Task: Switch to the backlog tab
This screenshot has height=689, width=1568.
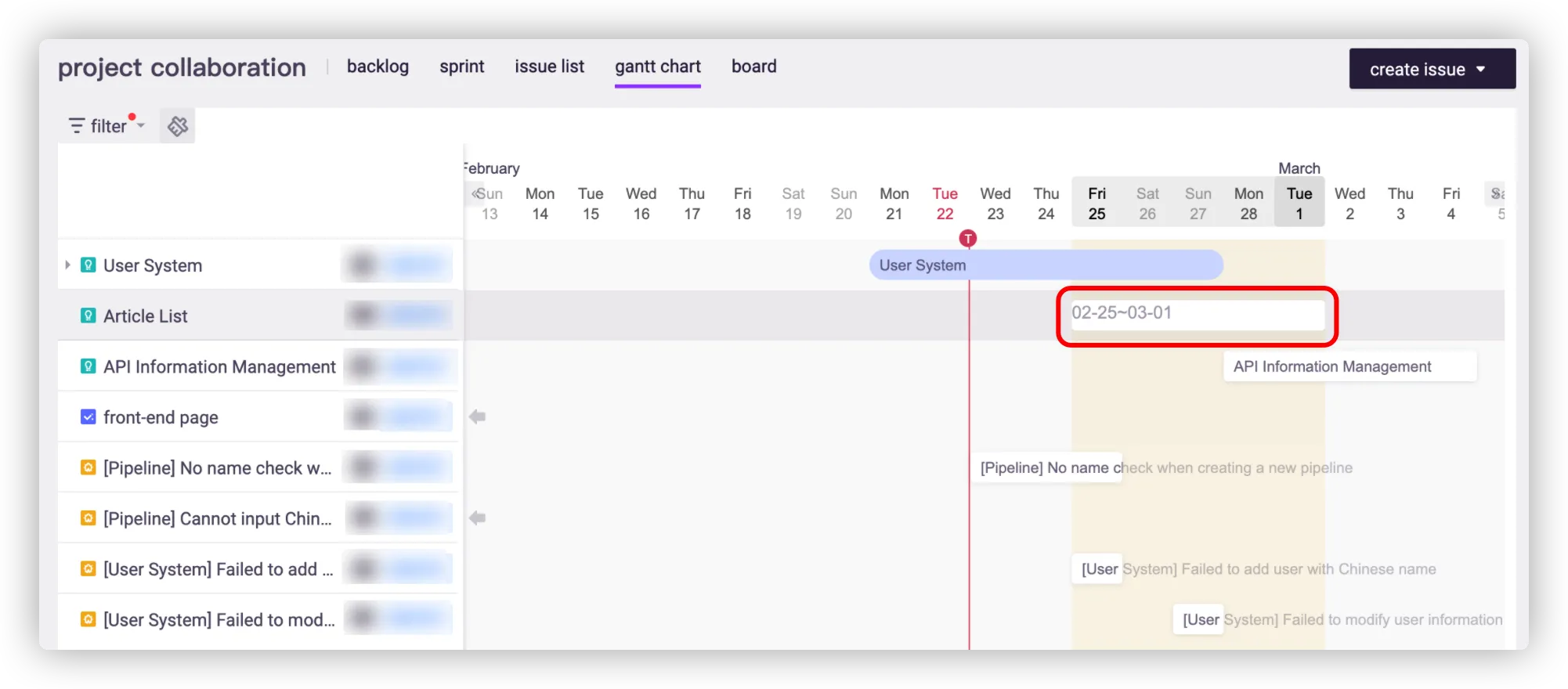Action: pyautogui.click(x=378, y=67)
